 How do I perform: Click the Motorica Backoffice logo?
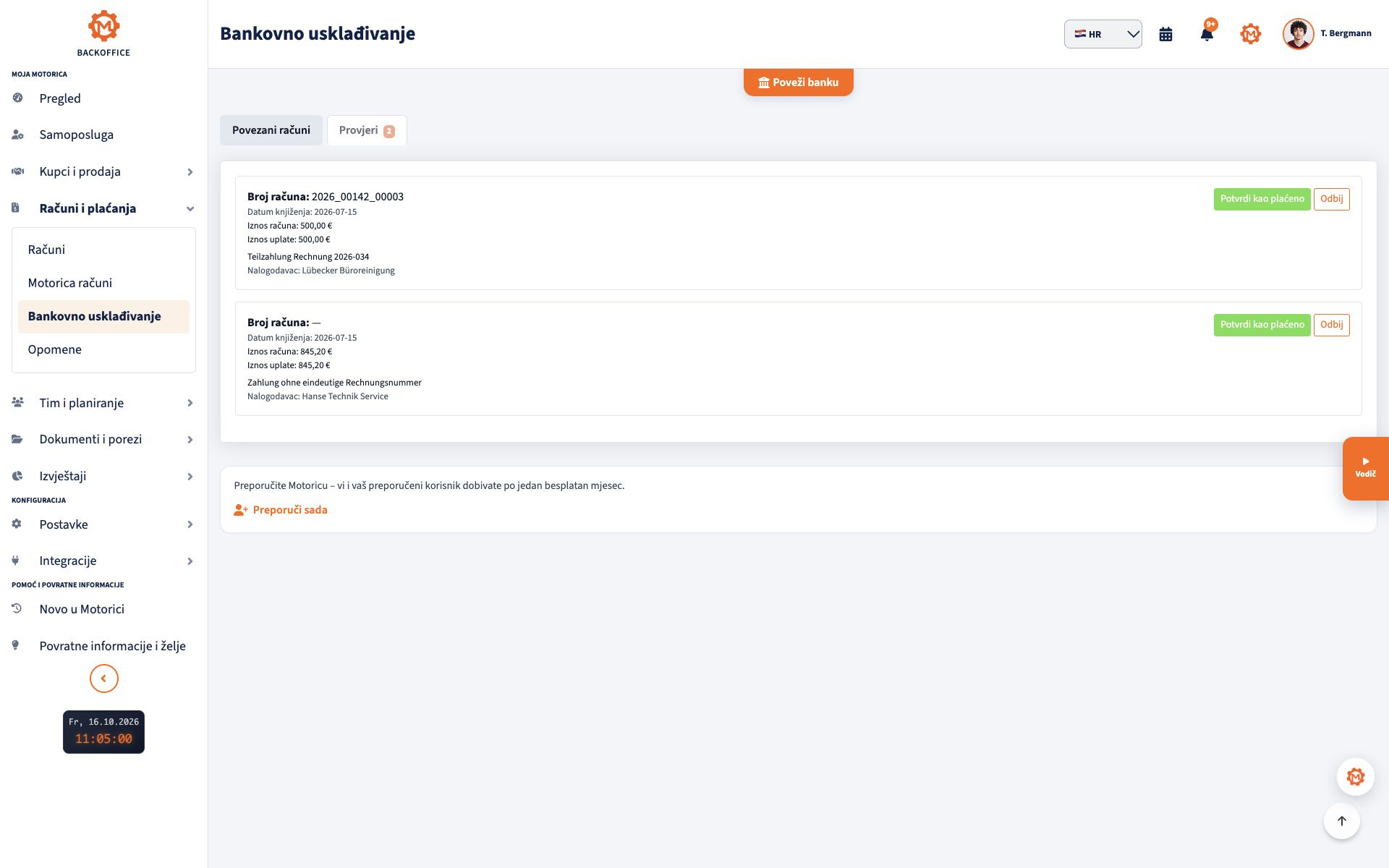point(103,33)
